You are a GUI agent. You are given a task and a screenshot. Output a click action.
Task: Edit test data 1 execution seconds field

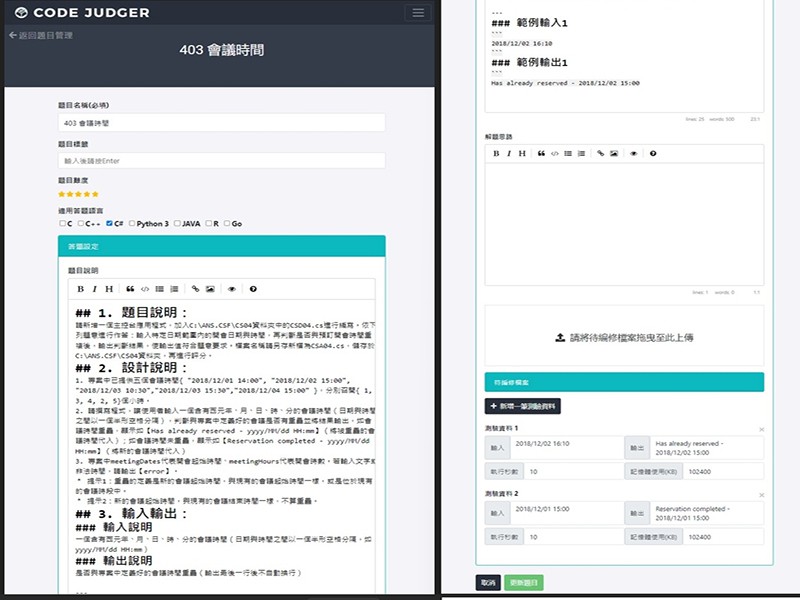point(573,471)
